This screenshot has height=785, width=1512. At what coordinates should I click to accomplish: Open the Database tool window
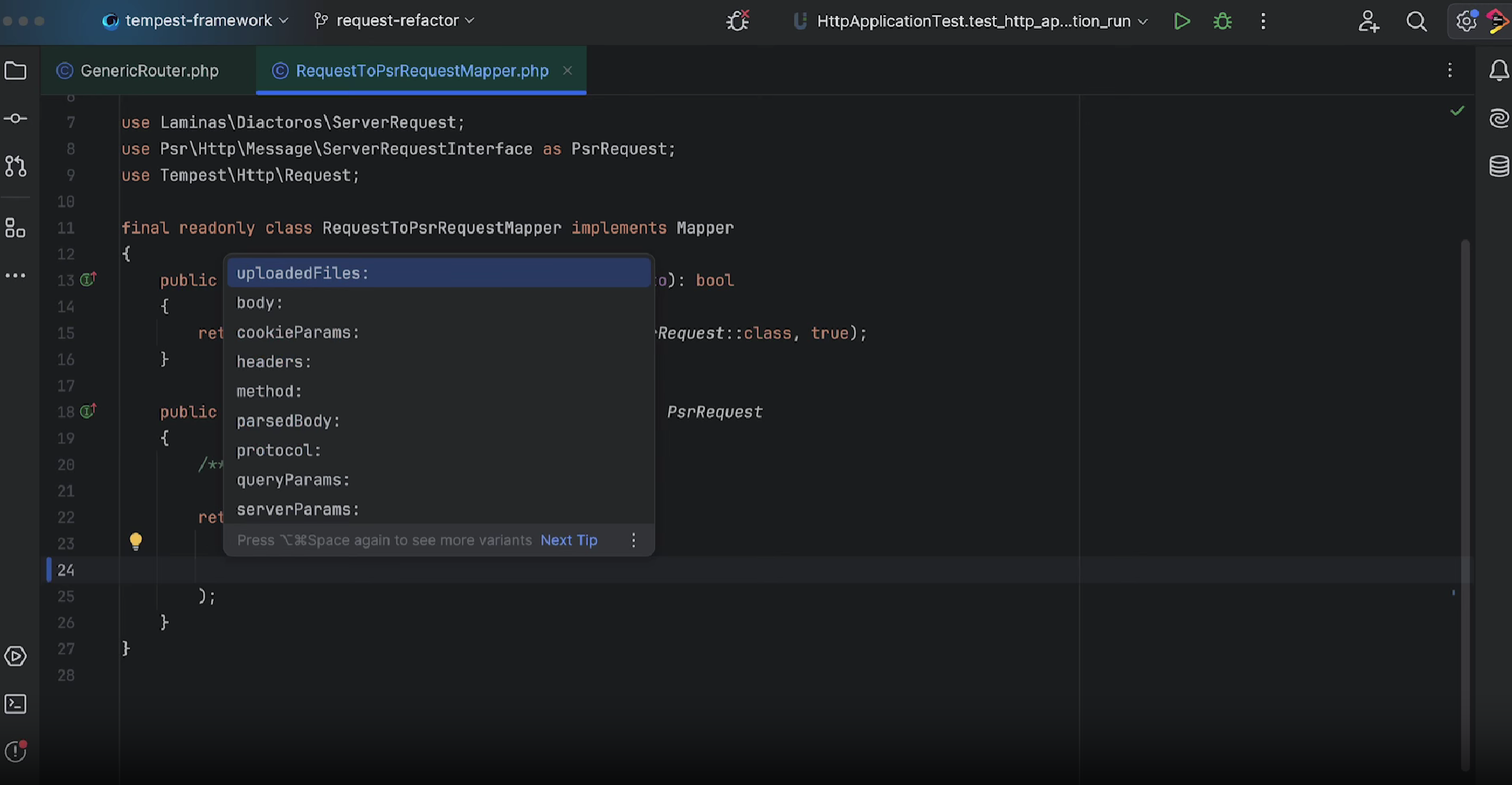pos(1498,167)
